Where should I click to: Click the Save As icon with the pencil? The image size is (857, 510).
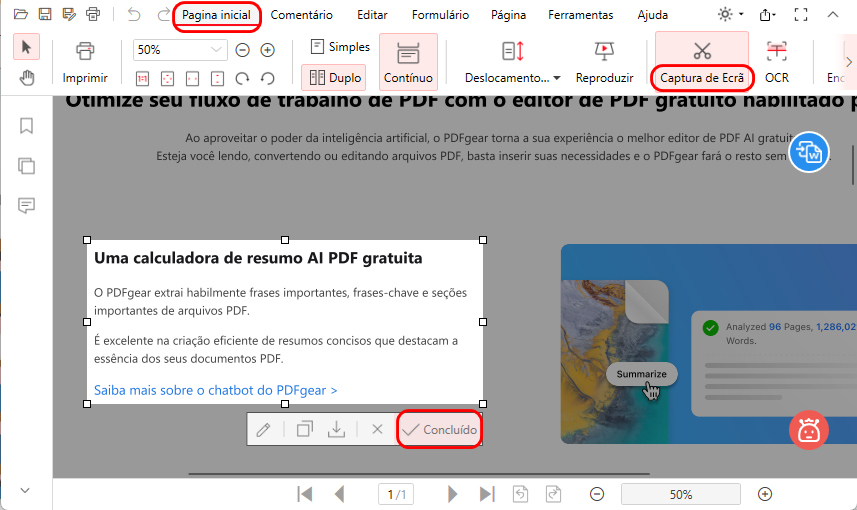pos(69,14)
